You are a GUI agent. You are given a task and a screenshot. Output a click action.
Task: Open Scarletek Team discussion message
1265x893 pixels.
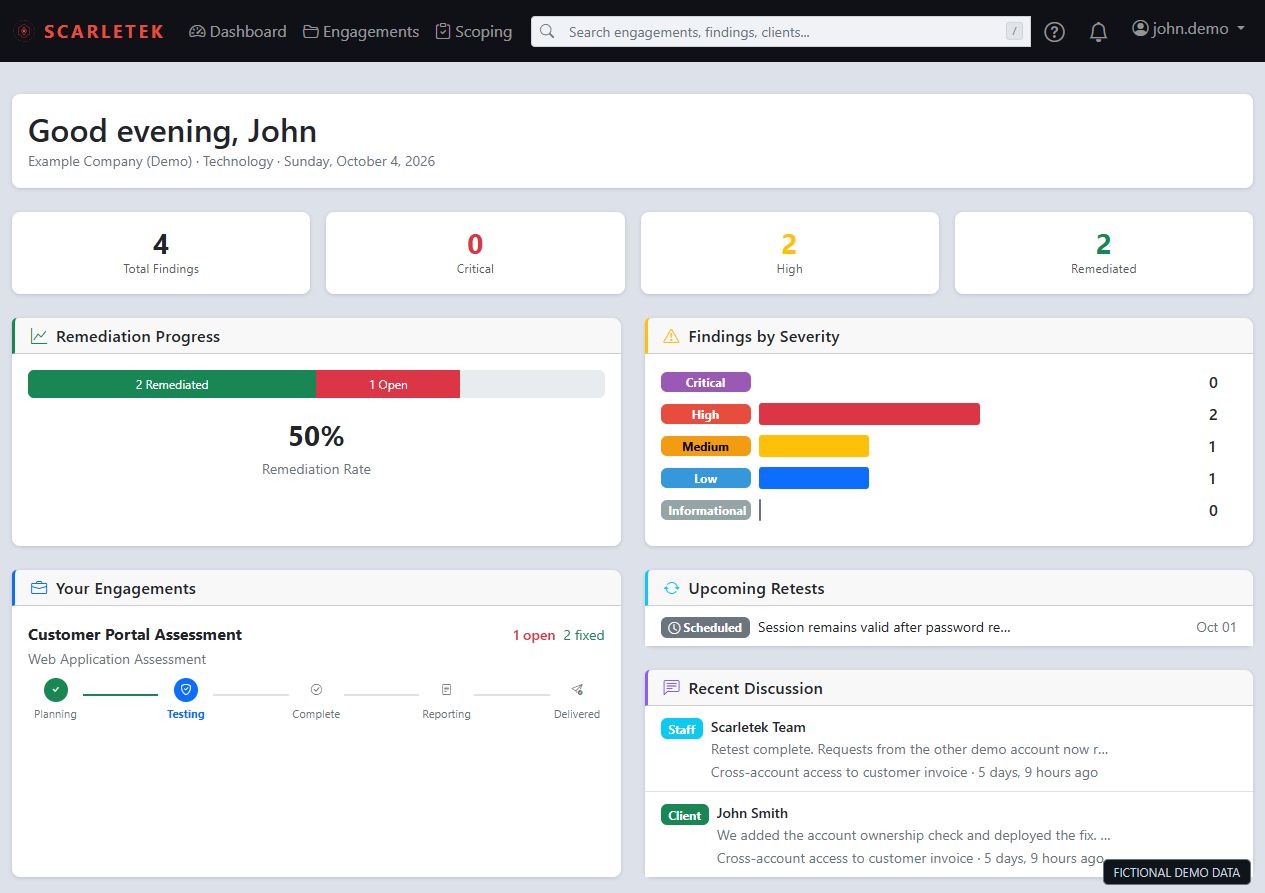949,749
